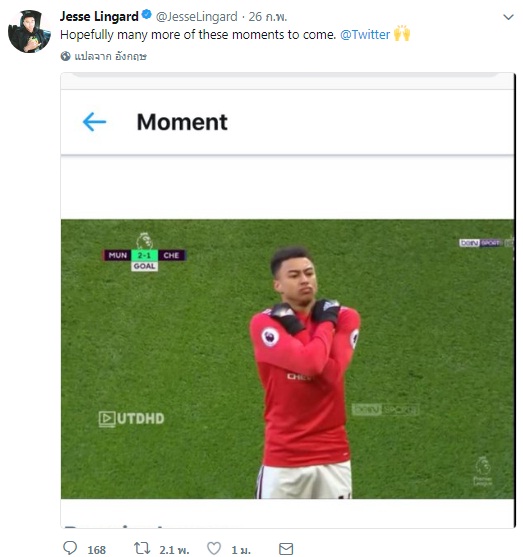
Task: Click the Jesse Lingard display name
Action: tap(99, 16)
